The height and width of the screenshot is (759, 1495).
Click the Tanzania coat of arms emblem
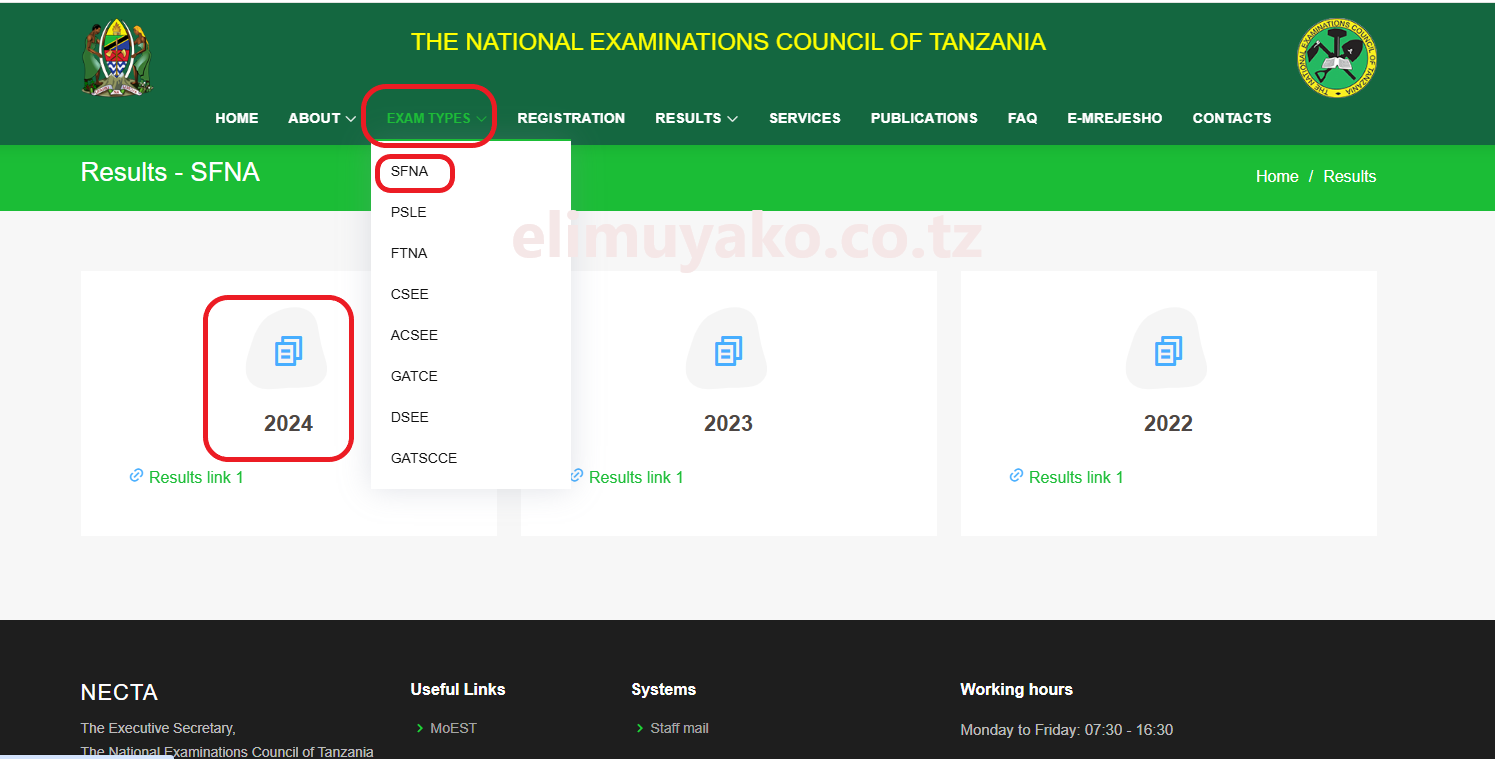pyautogui.click(x=116, y=56)
